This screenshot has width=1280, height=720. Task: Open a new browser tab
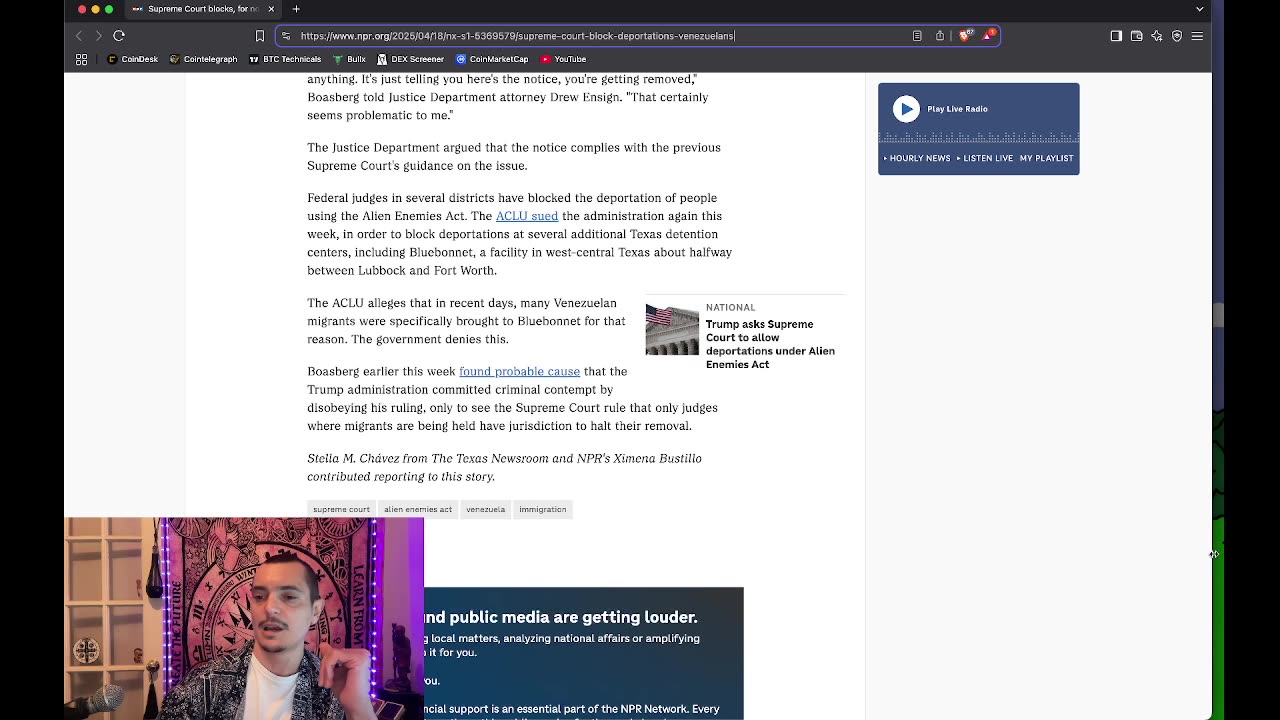[x=296, y=9]
